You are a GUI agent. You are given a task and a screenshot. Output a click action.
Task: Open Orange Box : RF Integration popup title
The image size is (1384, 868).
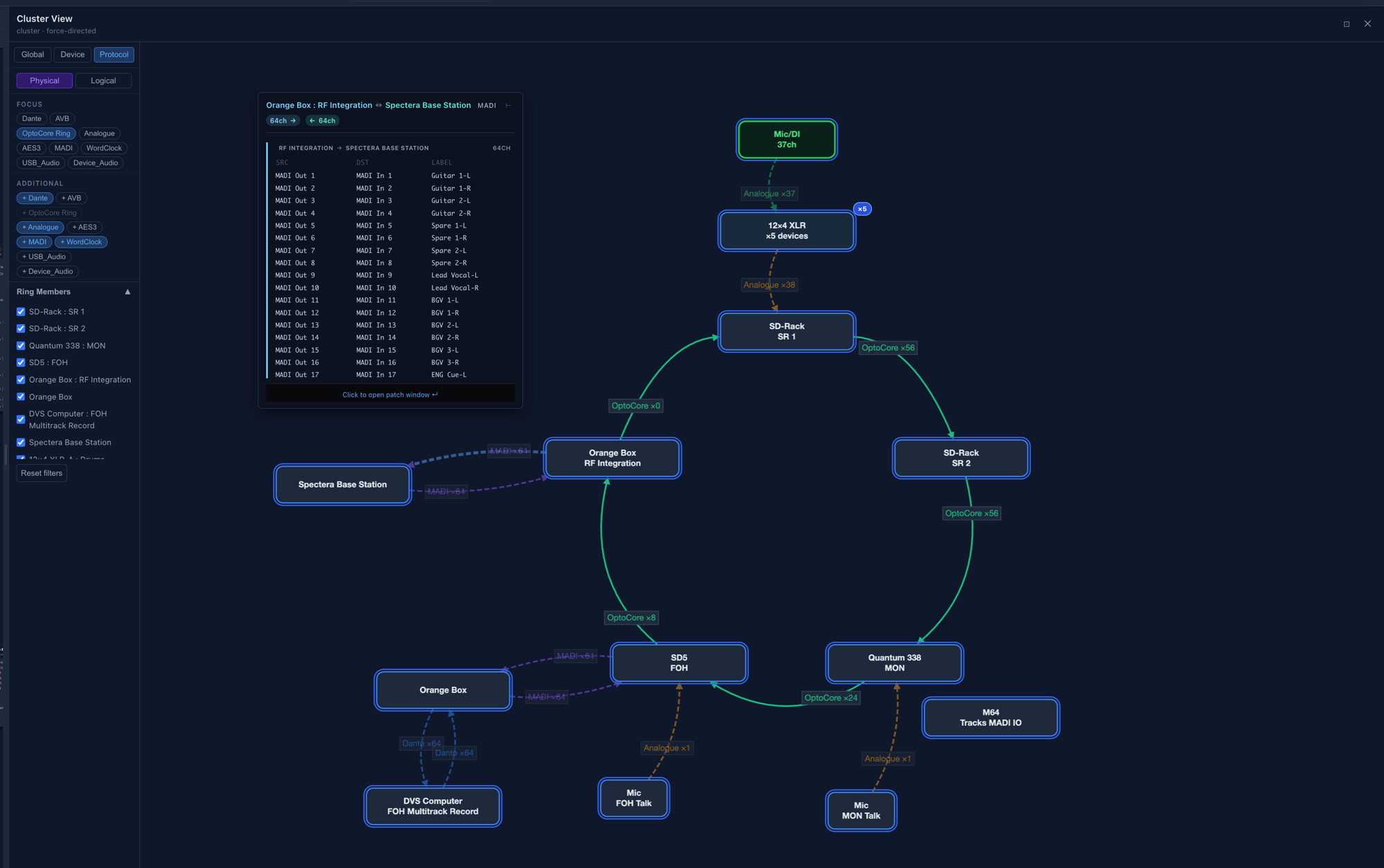click(319, 106)
